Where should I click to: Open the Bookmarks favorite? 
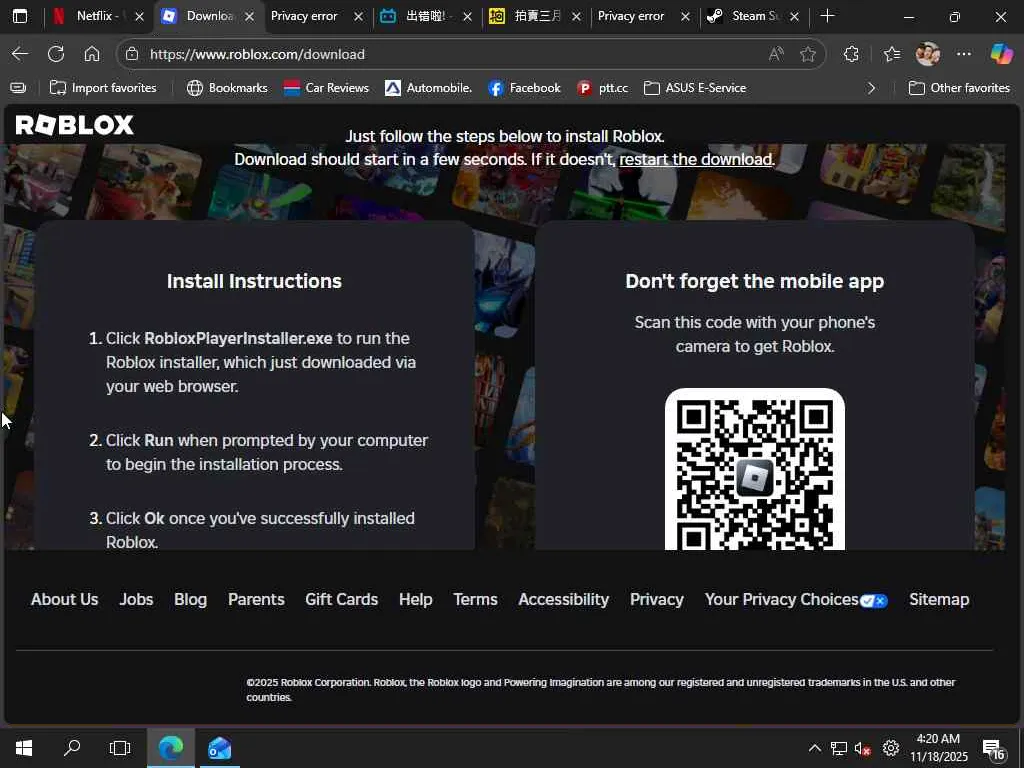pos(227,88)
